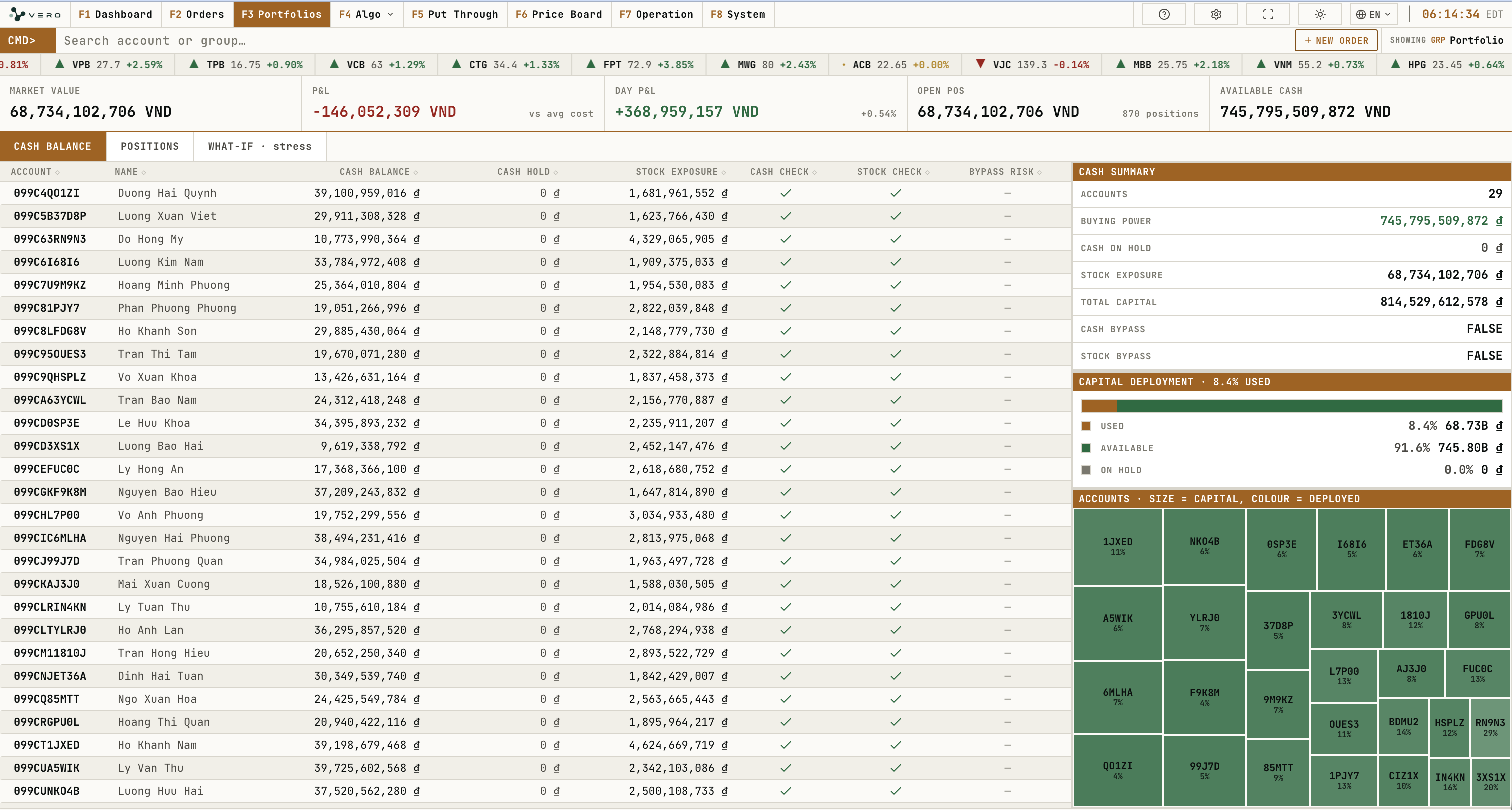Click the + NEW ORDER button
The image size is (1512, 810).
1336,40
